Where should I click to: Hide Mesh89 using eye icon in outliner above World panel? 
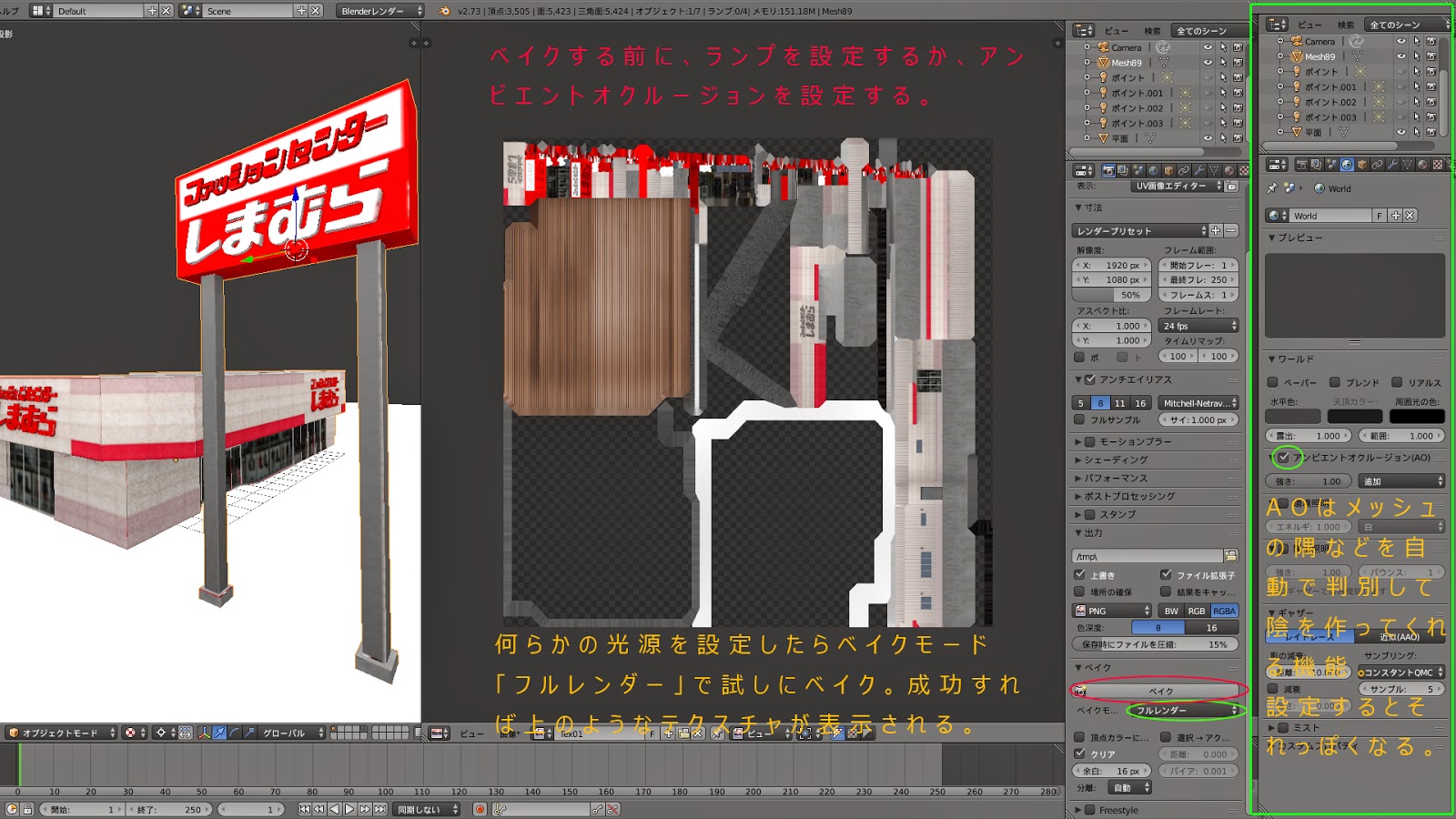pos(1401,56)
